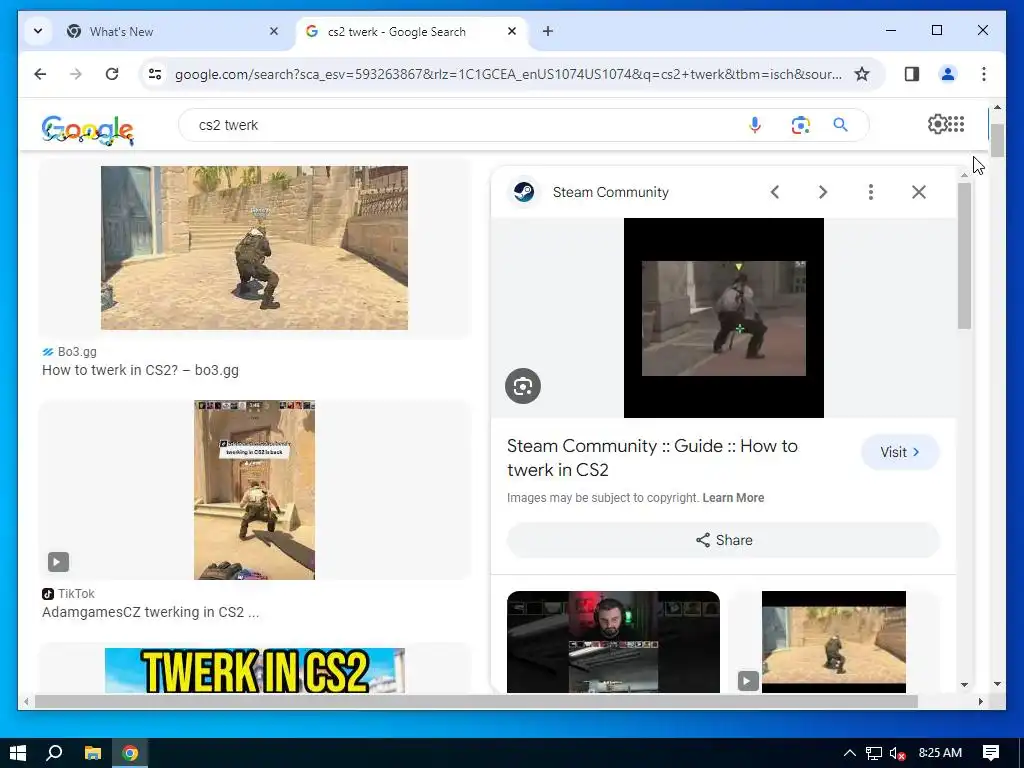Click the muted volume tray icon

click(897, 753)
